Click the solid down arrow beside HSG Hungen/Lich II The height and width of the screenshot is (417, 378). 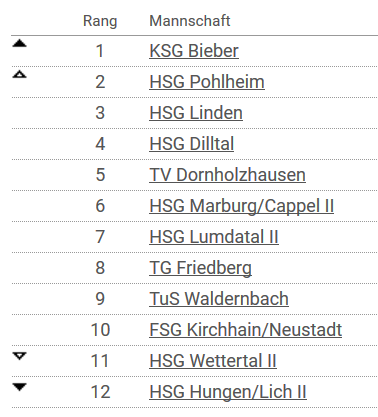19,387
